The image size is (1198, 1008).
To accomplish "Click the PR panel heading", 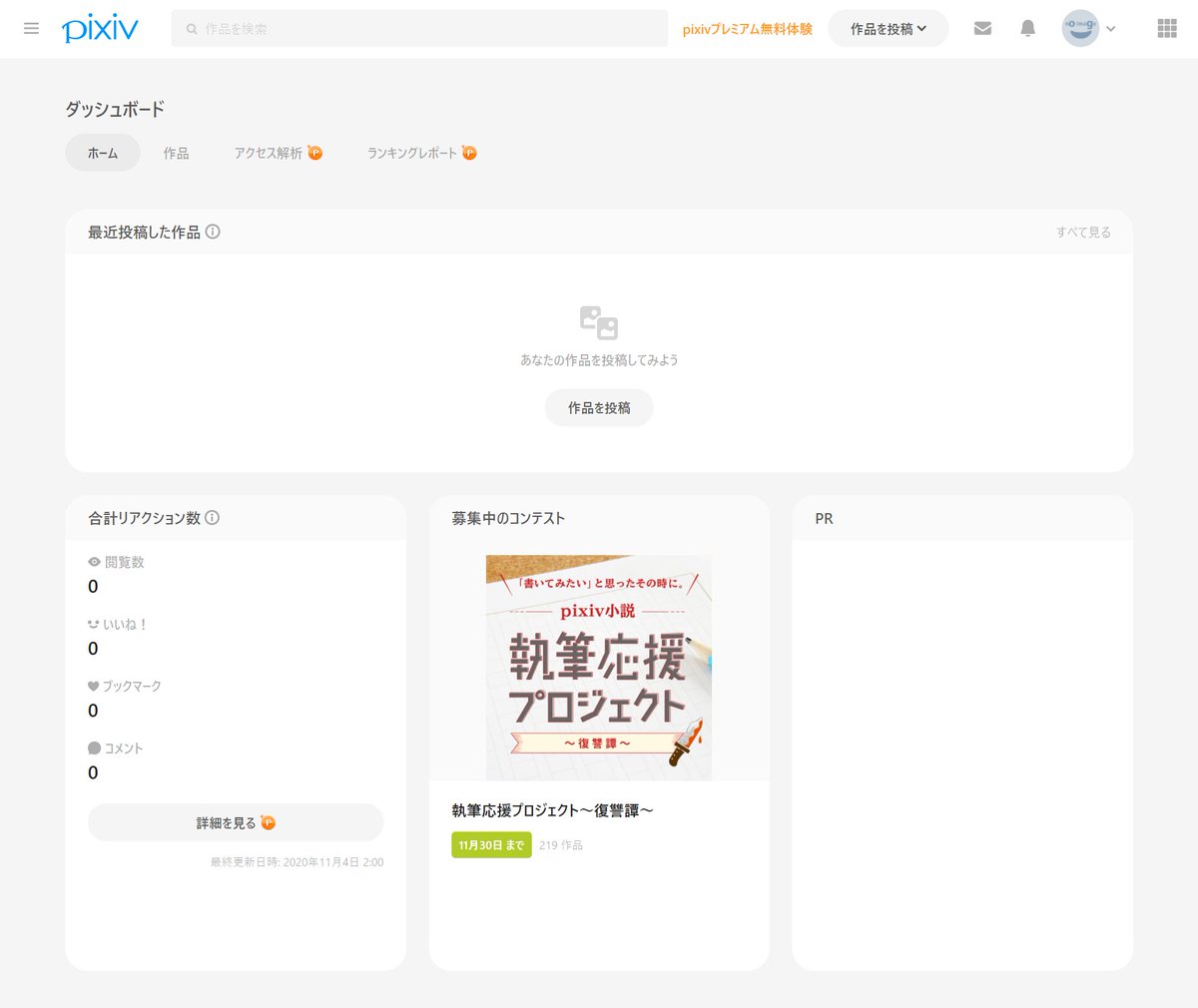I will point(824,518).
